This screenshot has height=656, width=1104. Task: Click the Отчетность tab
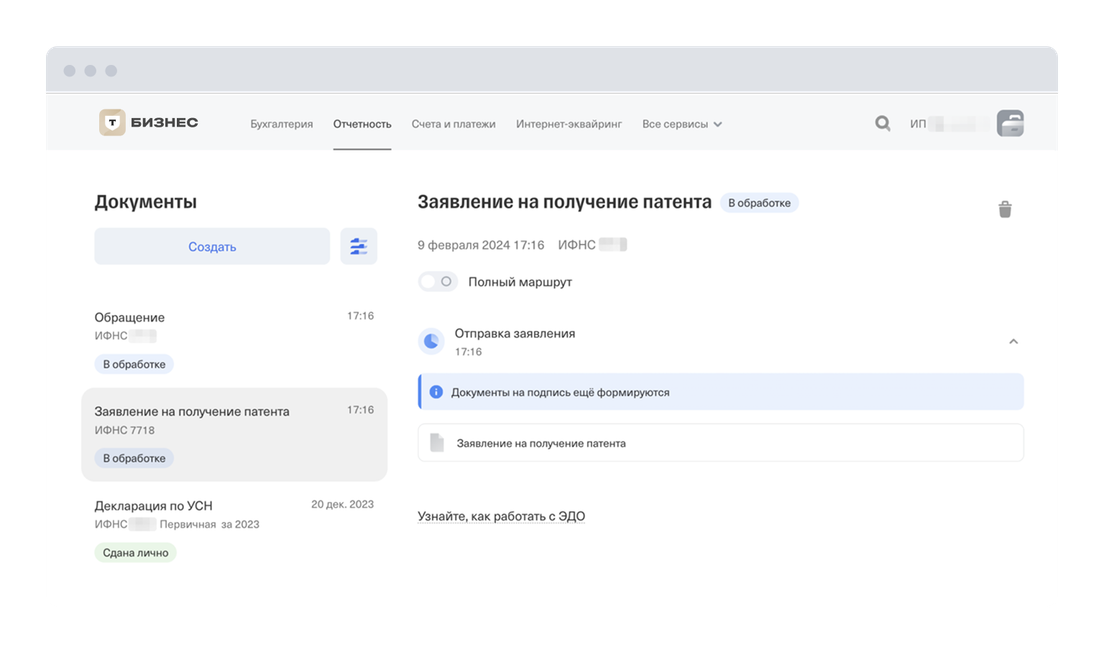coord(362,124)
